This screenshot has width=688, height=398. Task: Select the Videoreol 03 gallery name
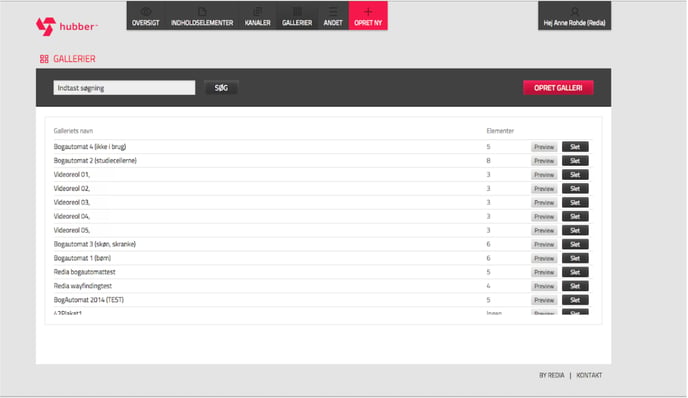click(x=72, y=202)
